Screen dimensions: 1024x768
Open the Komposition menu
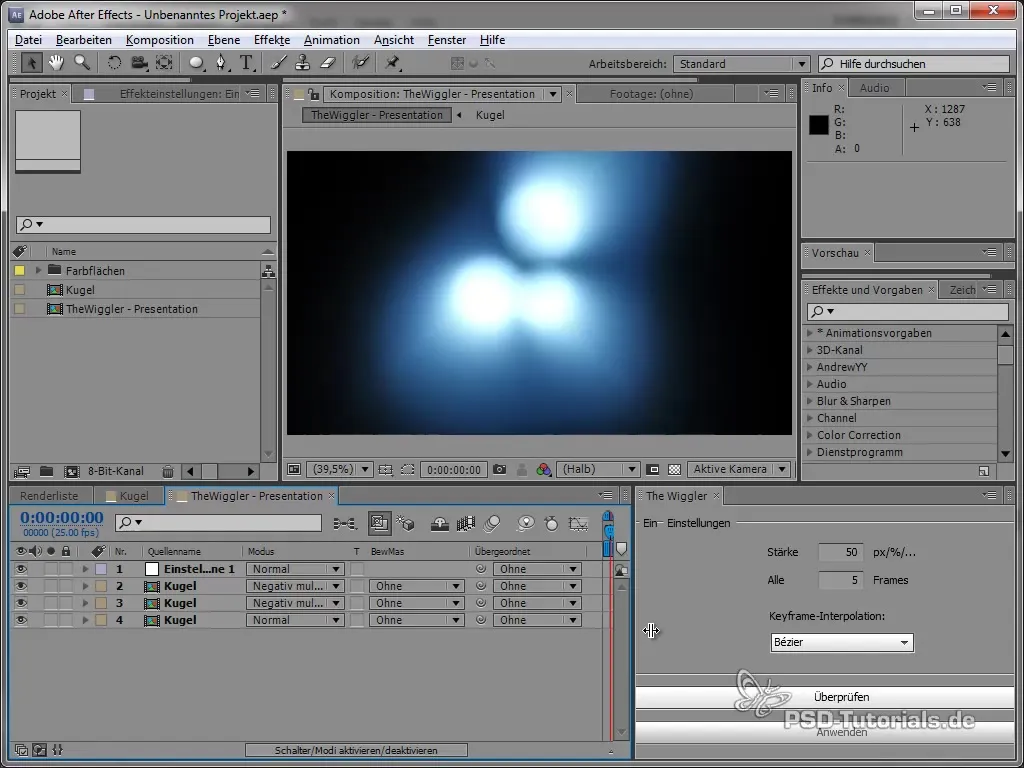coord(159,40)
